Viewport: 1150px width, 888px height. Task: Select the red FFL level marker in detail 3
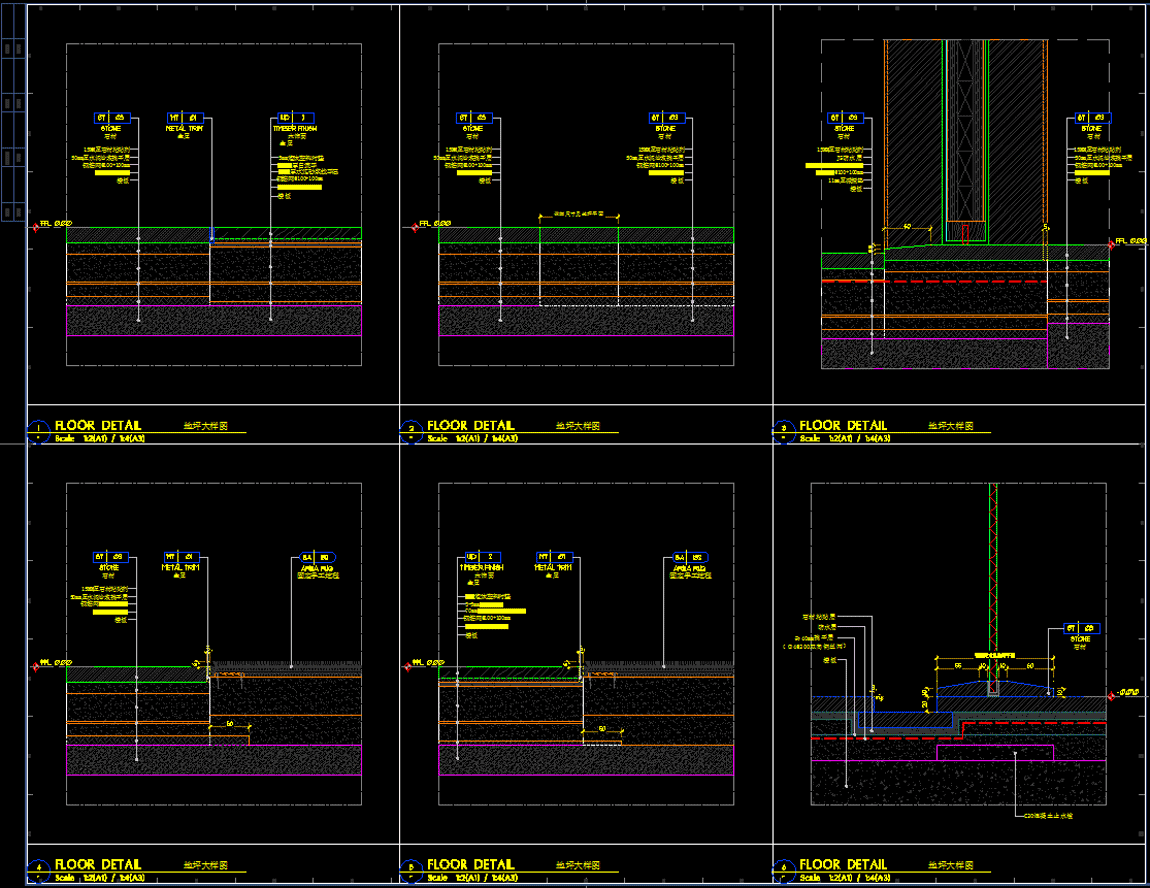(1112, 243)
